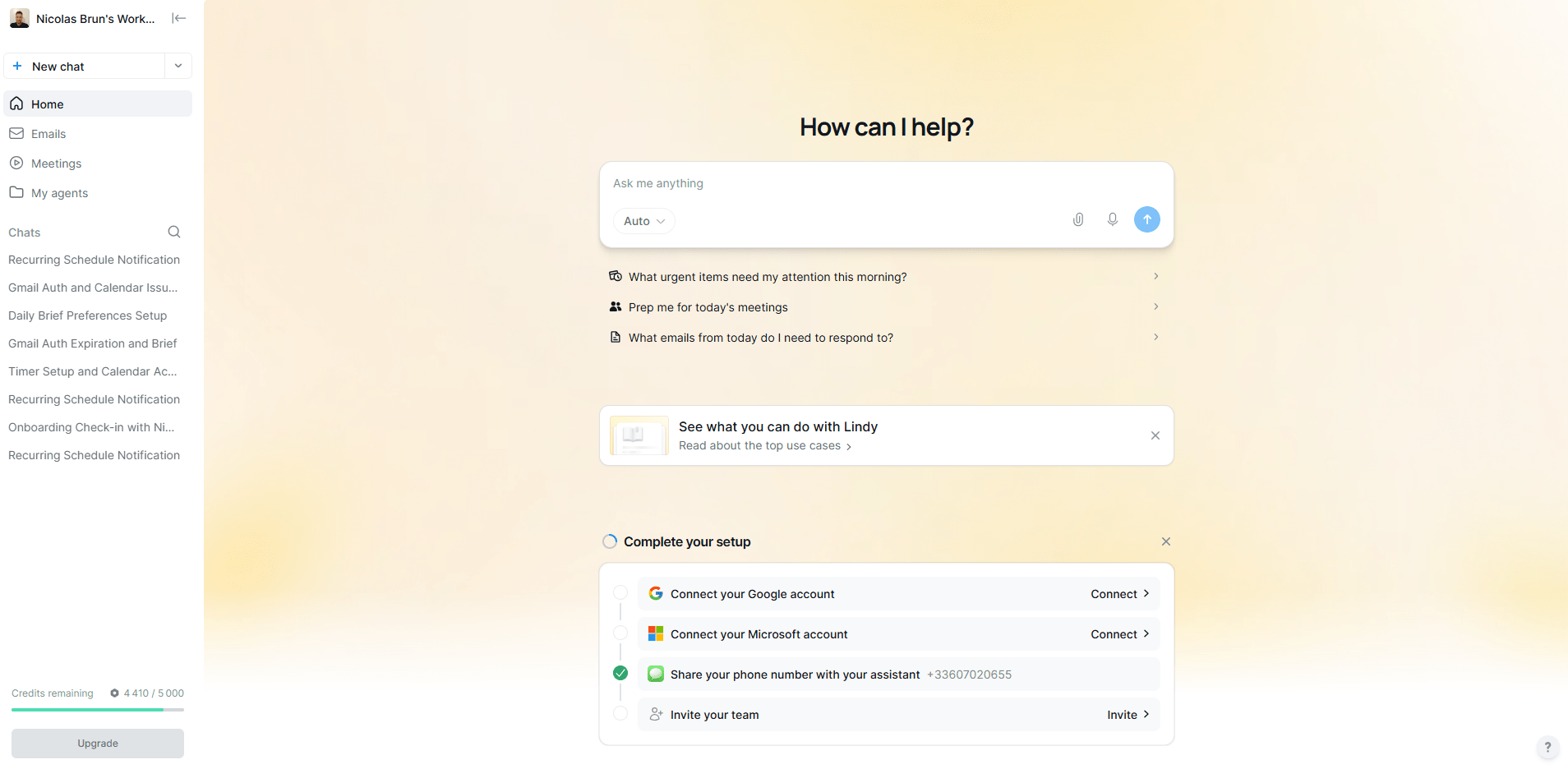Select What emails need response suggestion
This screenshot has width=1568, height=769.
point(886,338)
